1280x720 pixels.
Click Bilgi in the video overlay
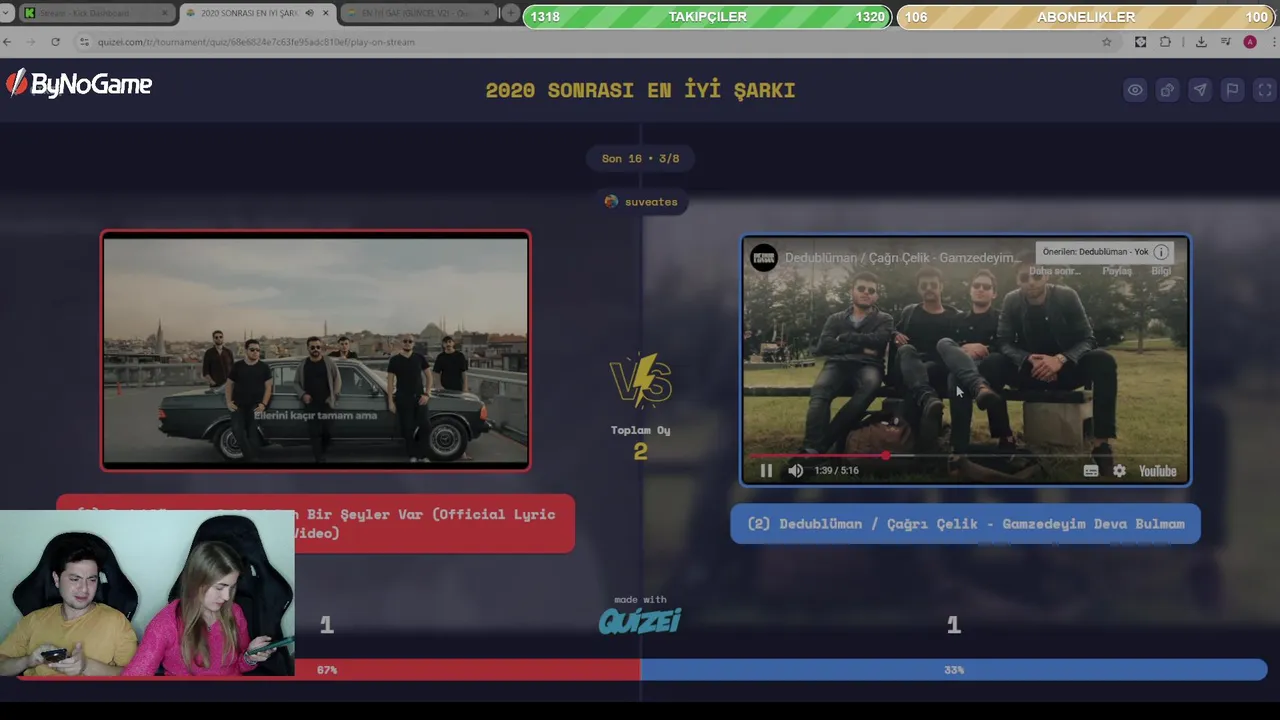coord(1161,271)
